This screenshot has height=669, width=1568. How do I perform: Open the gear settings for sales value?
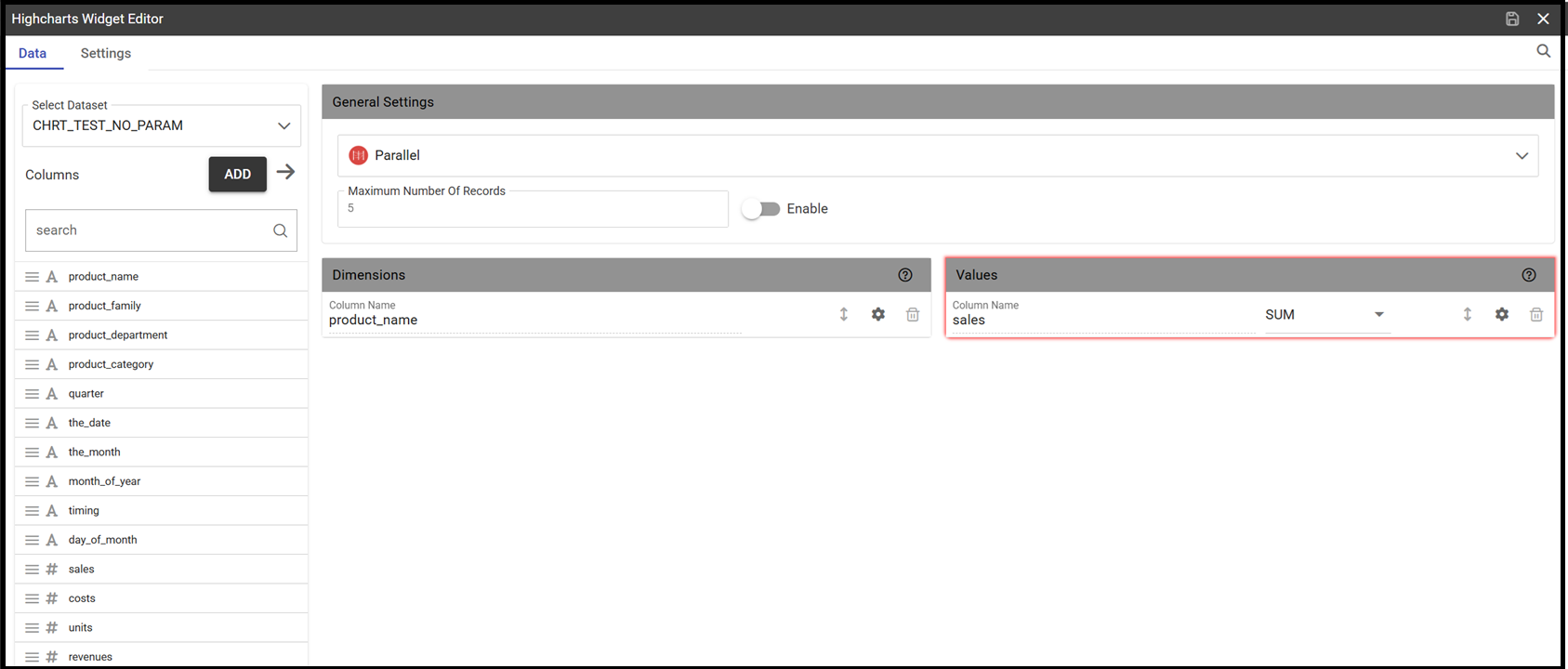(x=1502, y=315)
